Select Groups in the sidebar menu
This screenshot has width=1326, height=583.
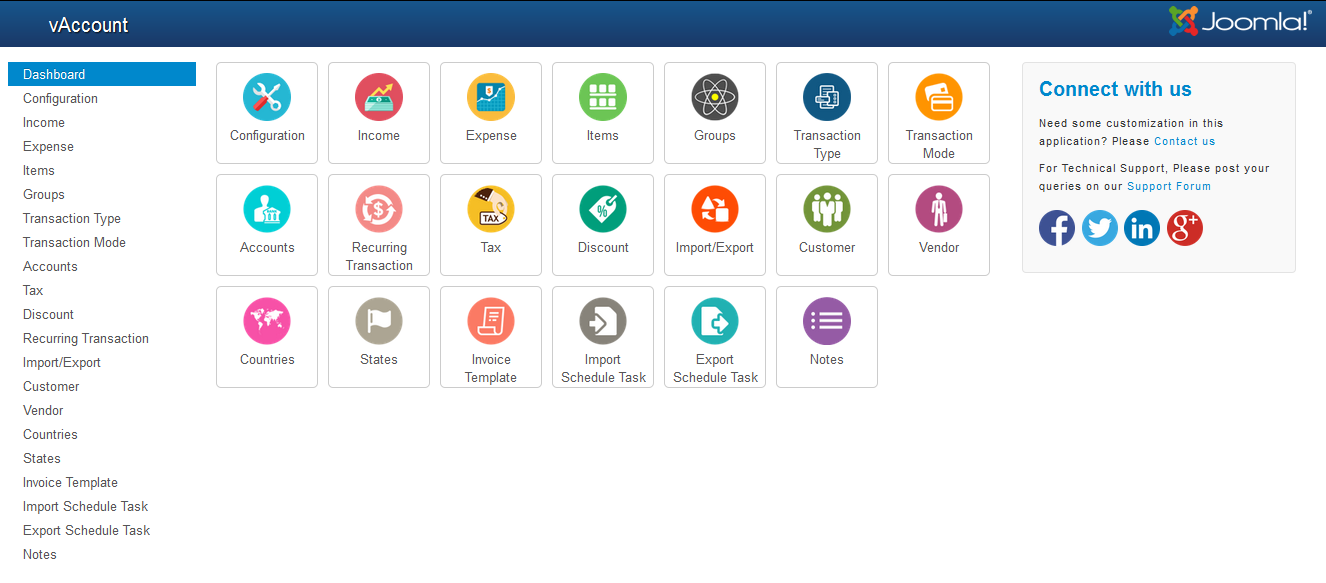(x=102, y=194)
